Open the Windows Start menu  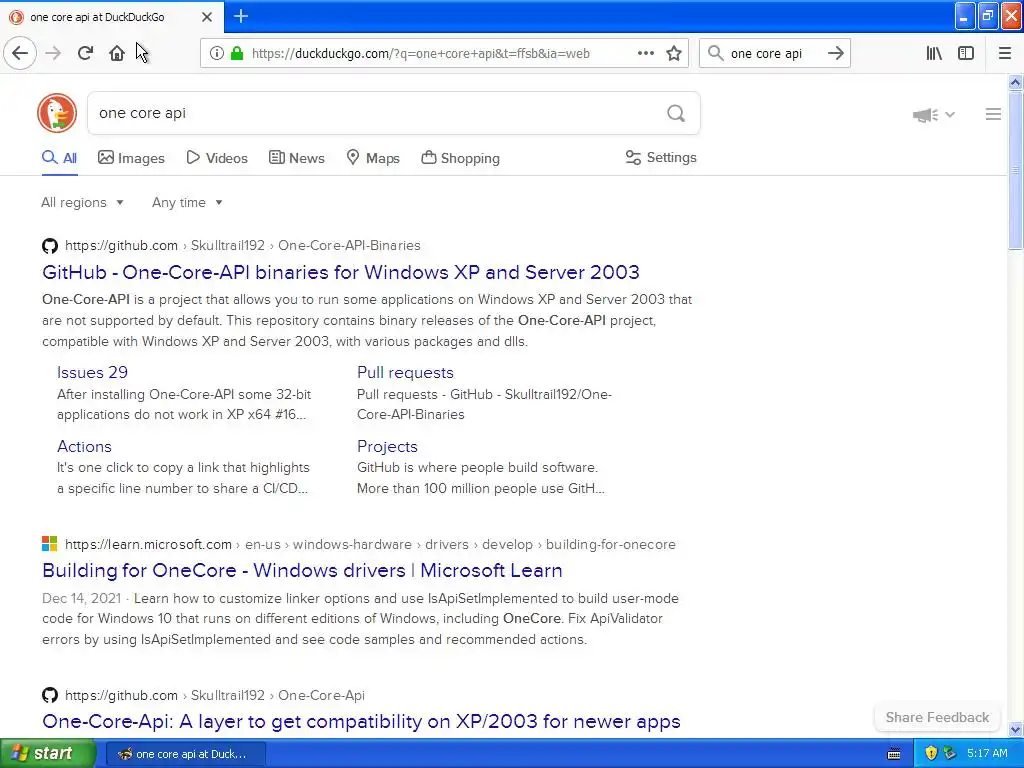[x=47, y=753]
